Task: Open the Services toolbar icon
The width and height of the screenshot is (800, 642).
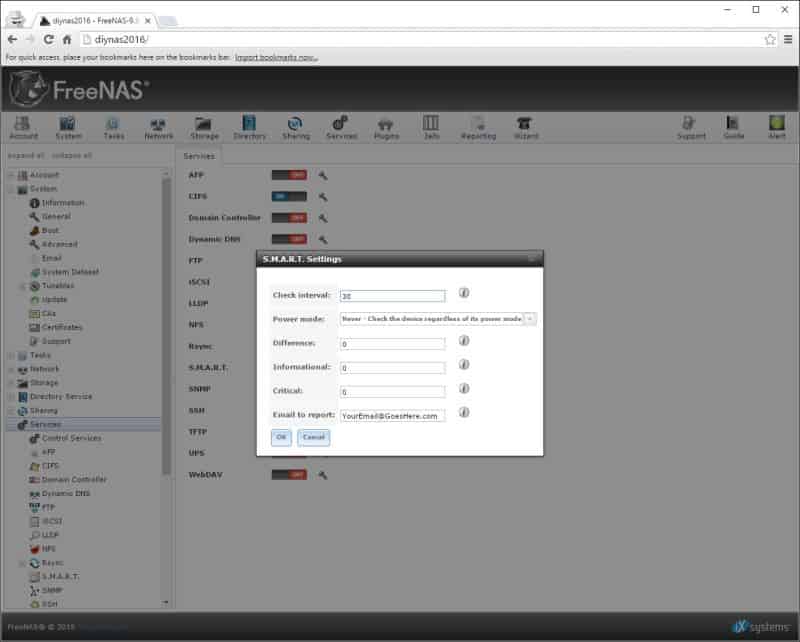Action: pyautogui.click(x=341, y=127)
